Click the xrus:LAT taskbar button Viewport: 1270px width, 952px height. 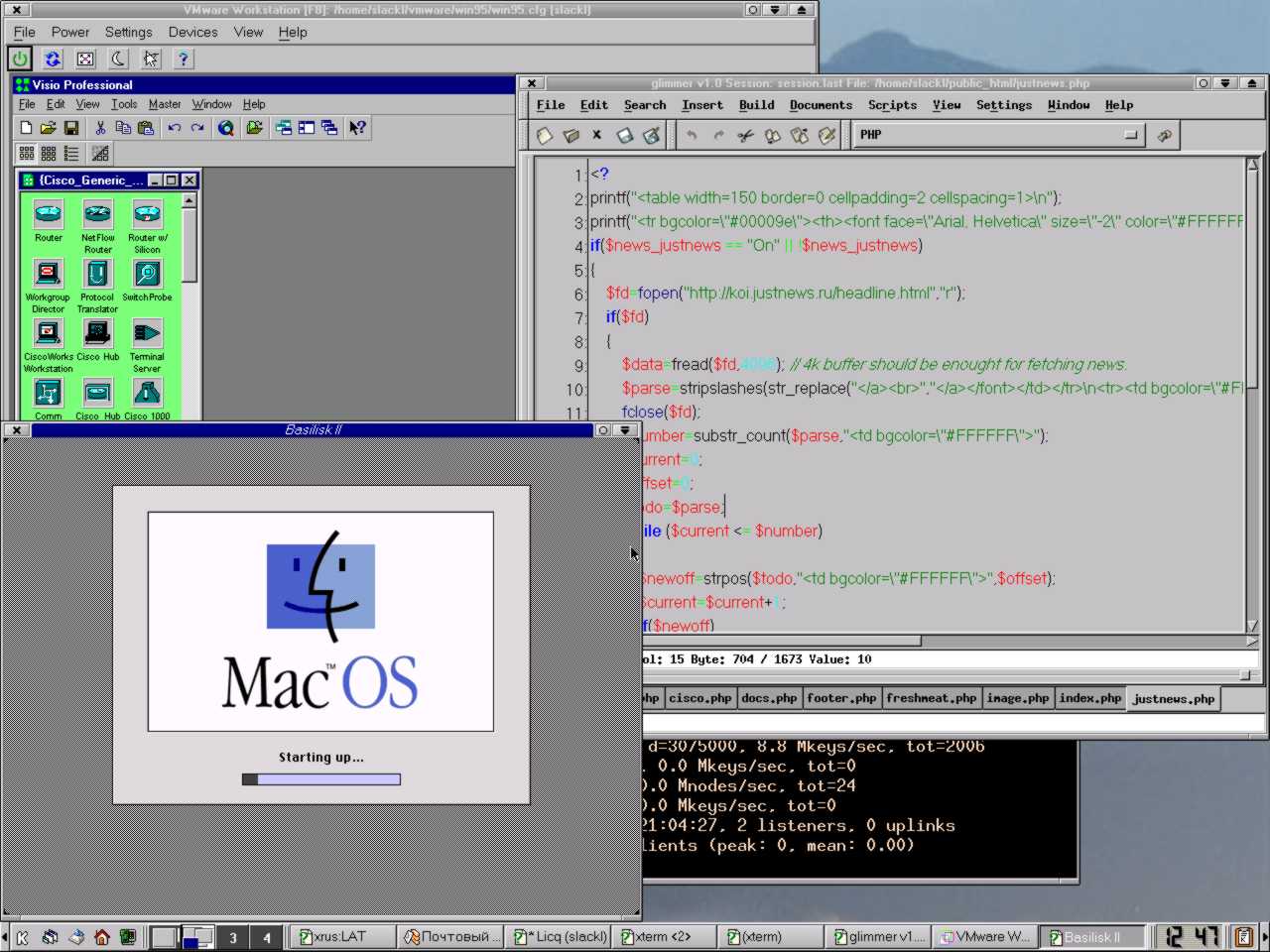(x=333, y=936)
